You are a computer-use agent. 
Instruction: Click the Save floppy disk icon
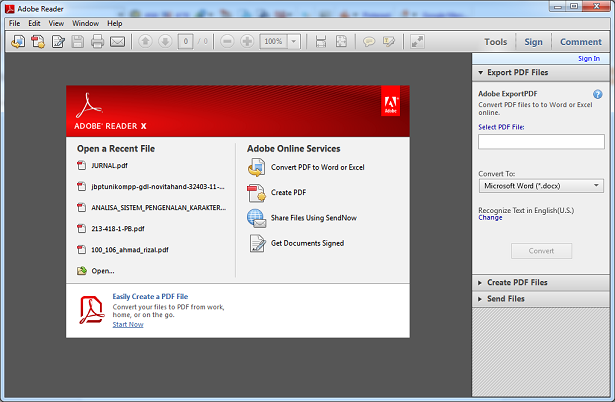coord(78,41)
